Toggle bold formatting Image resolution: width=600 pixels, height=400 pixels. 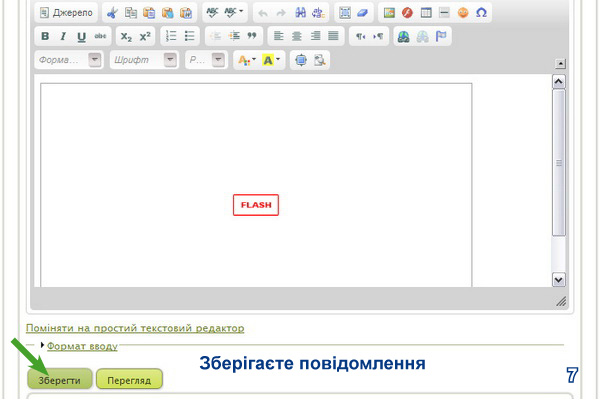point(45,36)
